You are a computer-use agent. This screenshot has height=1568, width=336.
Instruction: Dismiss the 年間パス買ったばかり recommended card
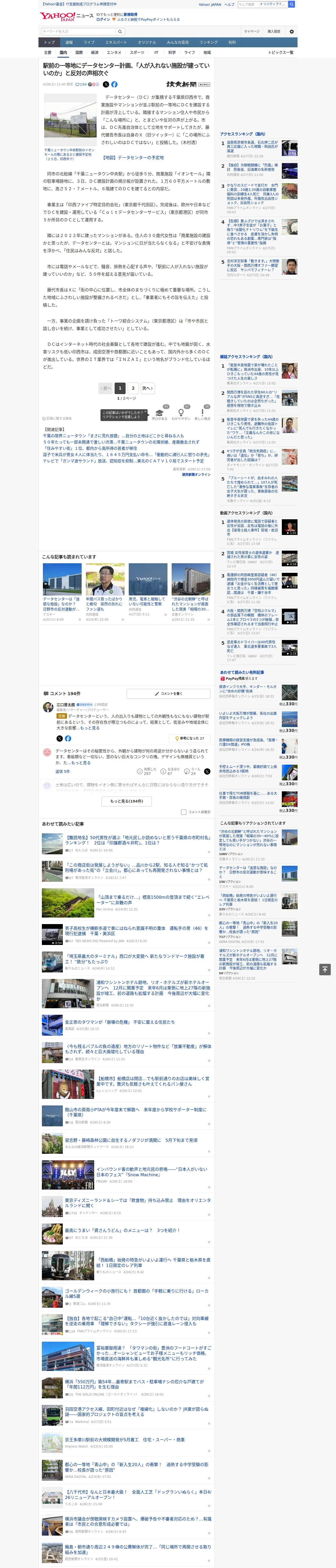coord(122,620)
